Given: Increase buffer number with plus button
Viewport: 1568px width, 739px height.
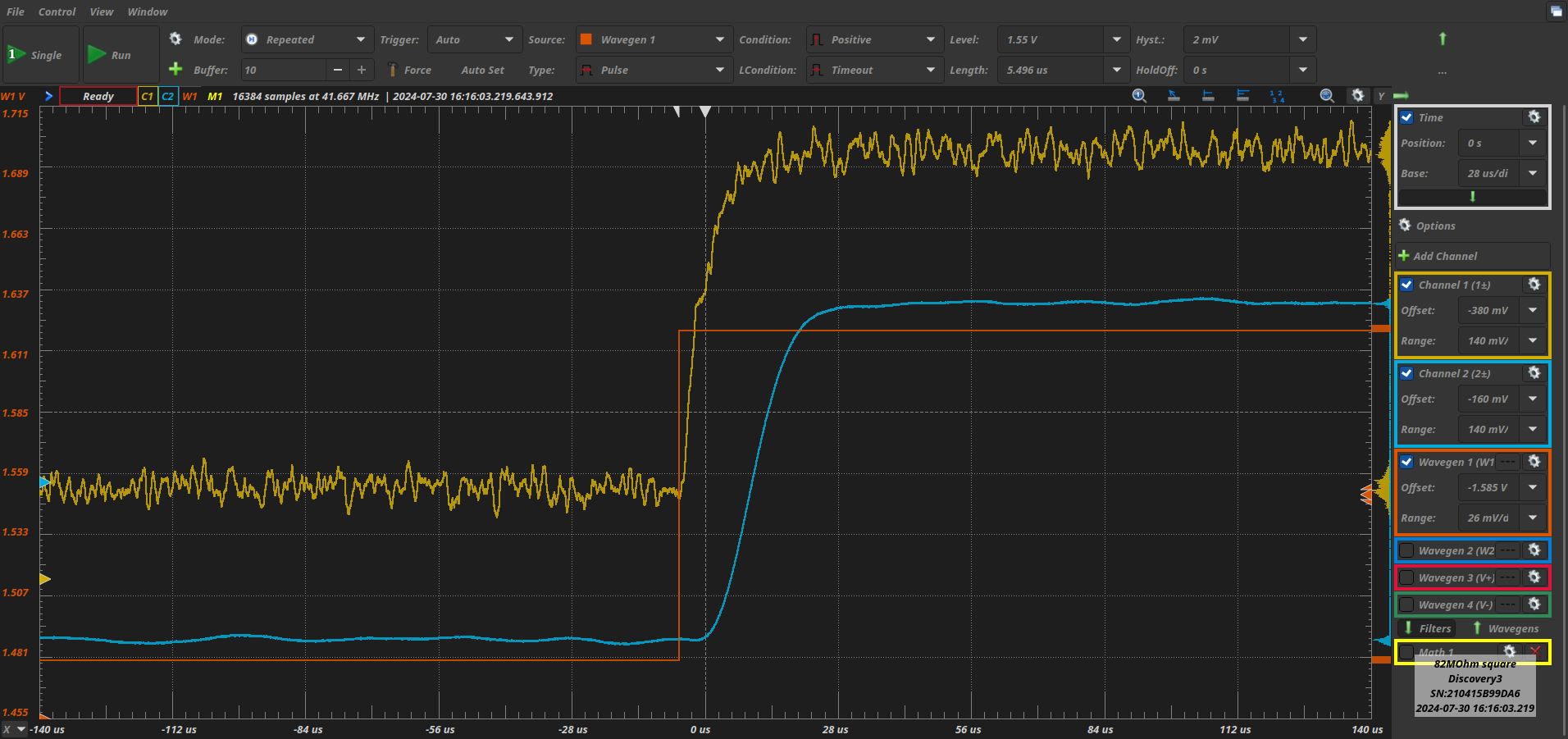Looking at the screenshot, I should (362, 70).
